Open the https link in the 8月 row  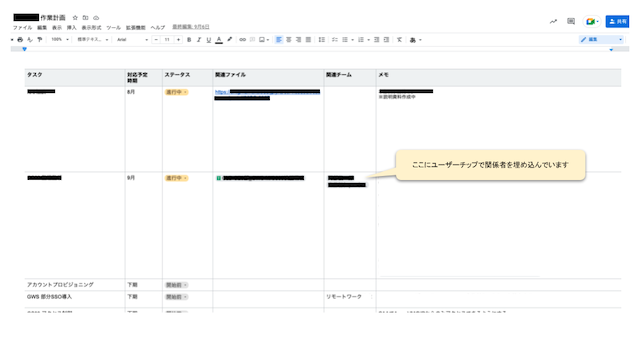(267, 92)
